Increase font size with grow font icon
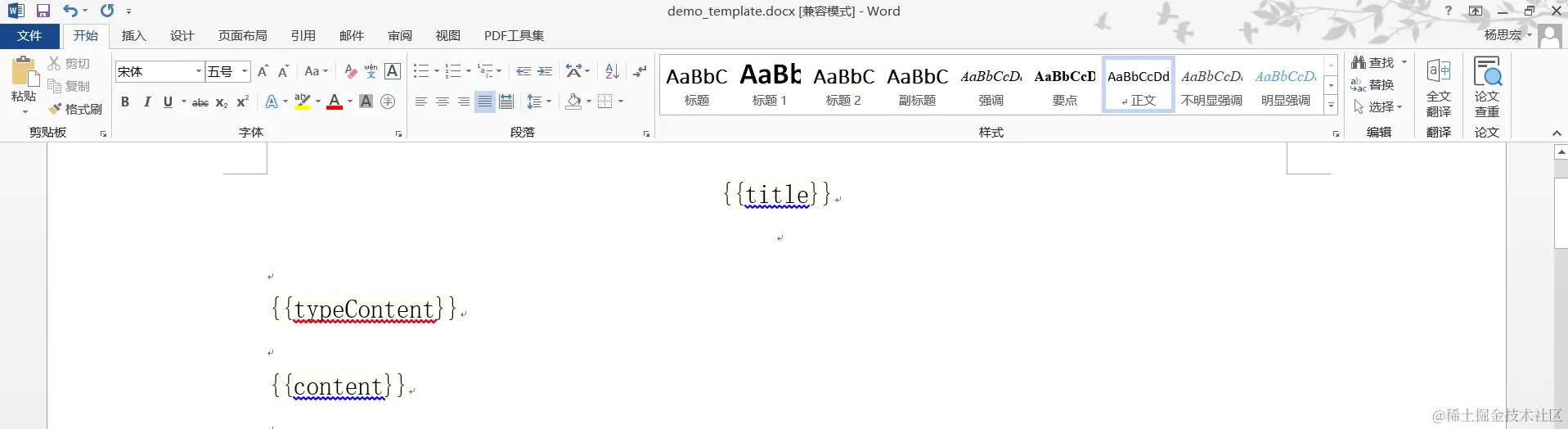 click(x=263, y=71)
